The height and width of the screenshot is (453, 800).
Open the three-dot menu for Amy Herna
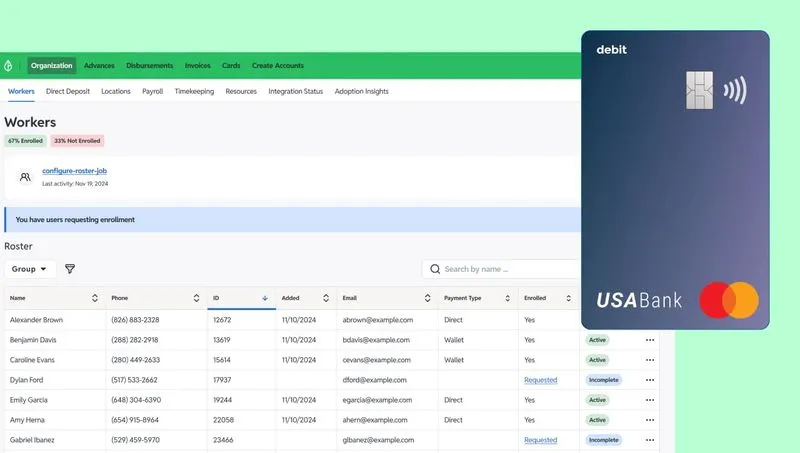[x=650, y=420]
